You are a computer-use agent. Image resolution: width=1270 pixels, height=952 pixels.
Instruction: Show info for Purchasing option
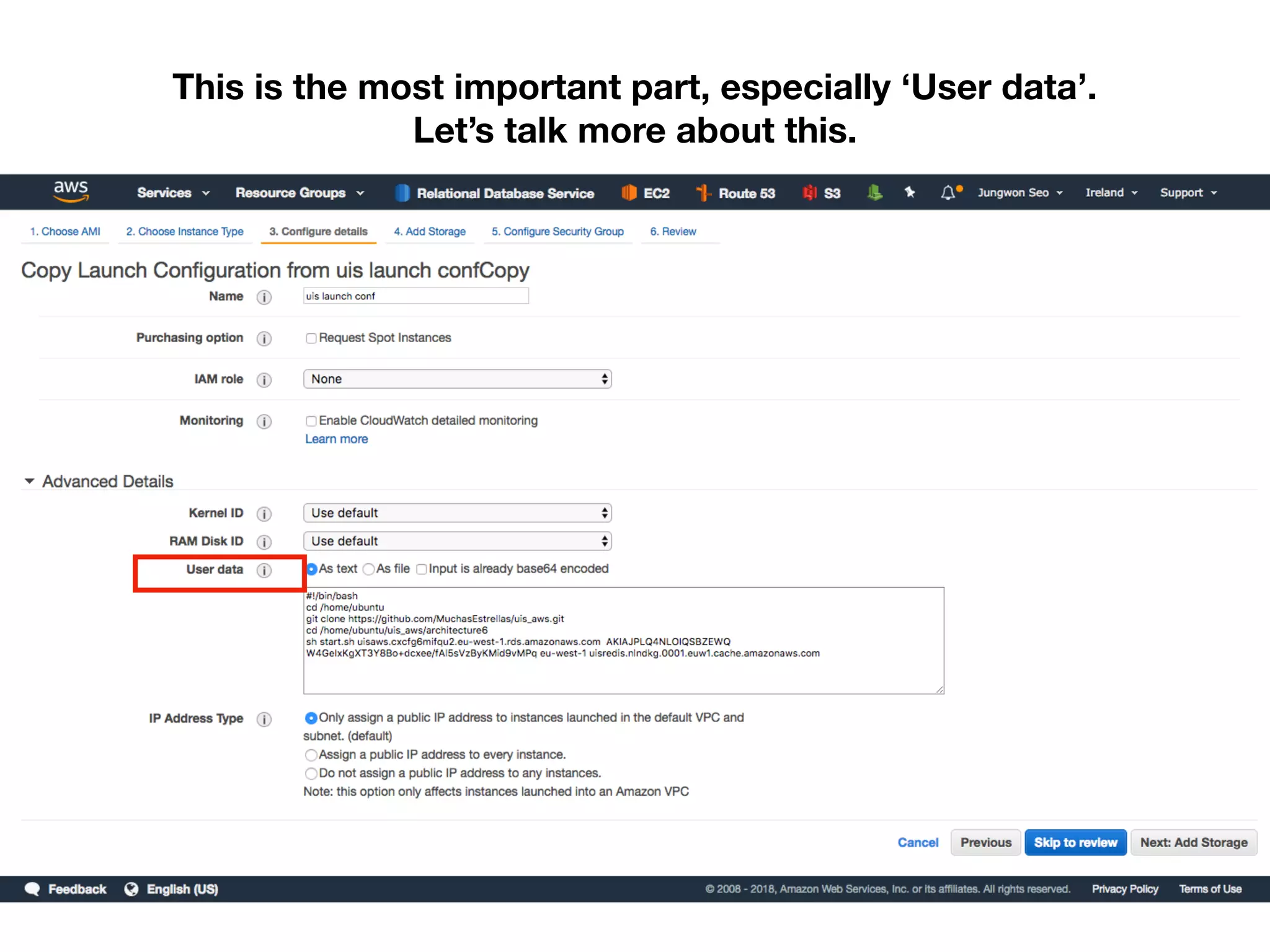(x=264, y=339)
